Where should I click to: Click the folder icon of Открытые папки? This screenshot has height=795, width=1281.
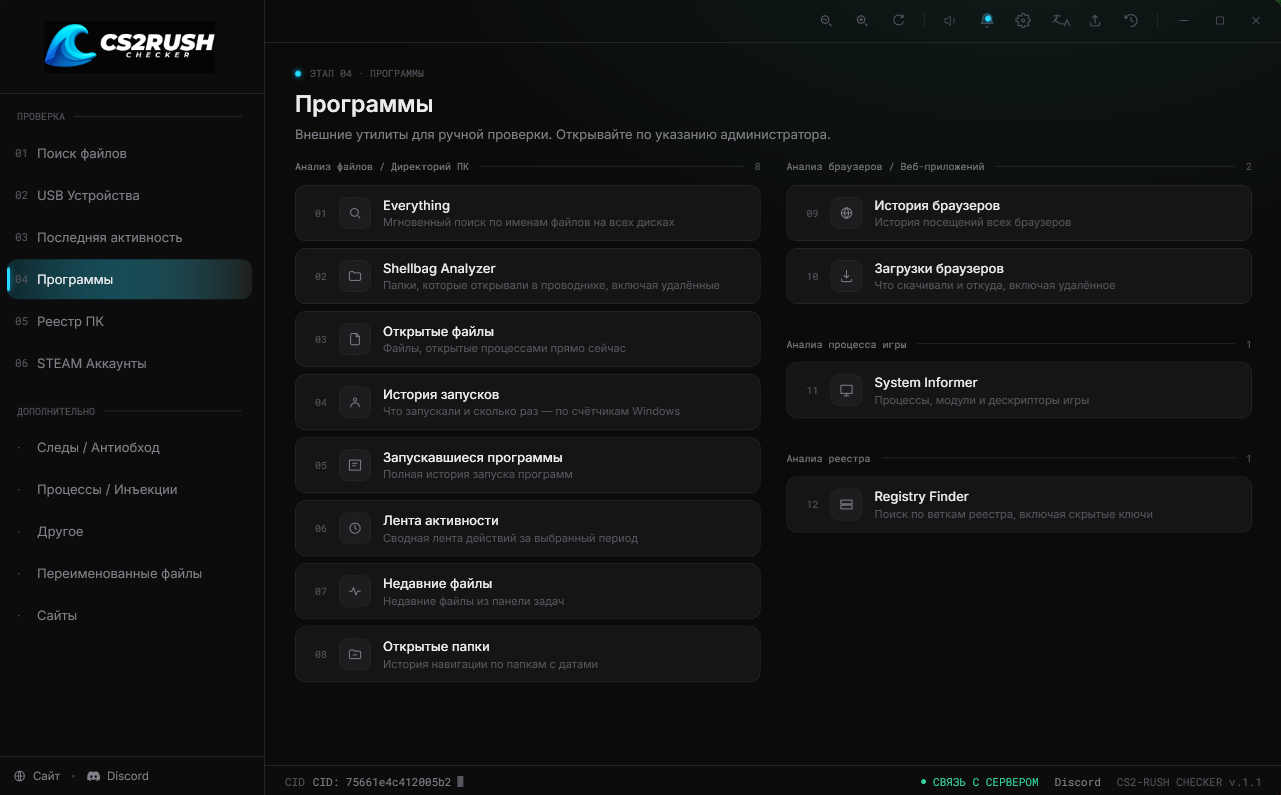pos(355,654)
